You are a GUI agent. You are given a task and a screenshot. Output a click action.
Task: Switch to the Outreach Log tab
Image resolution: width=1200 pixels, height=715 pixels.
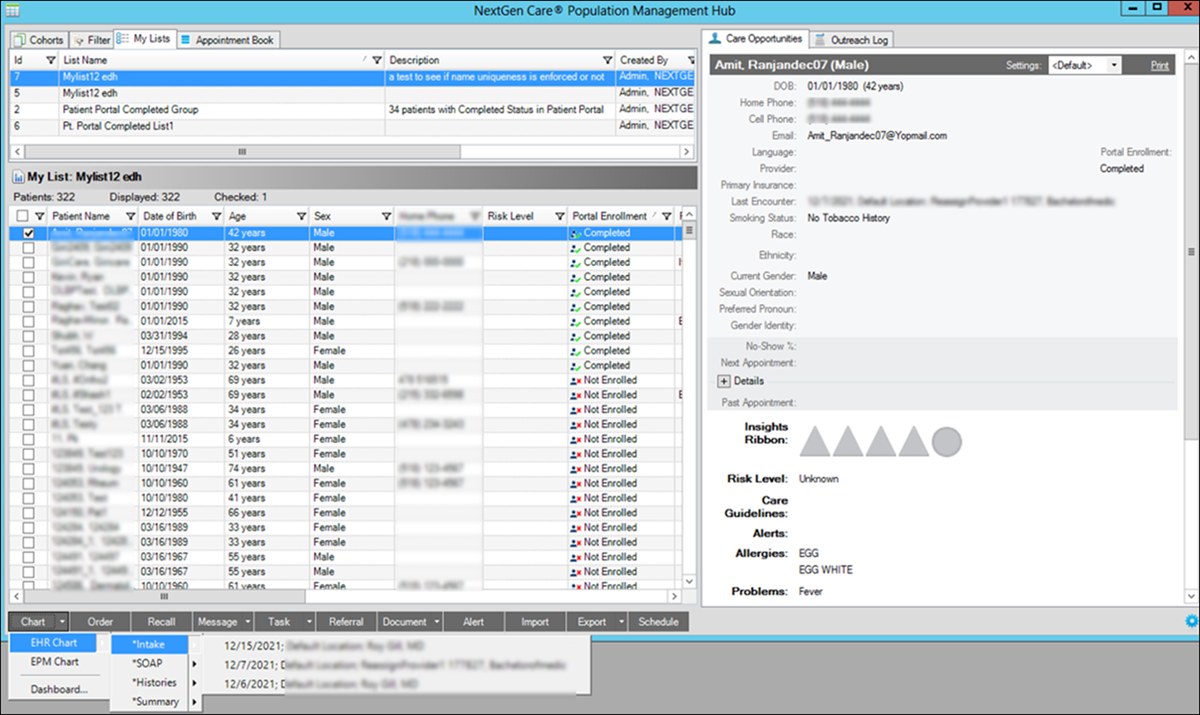[851, 40]
